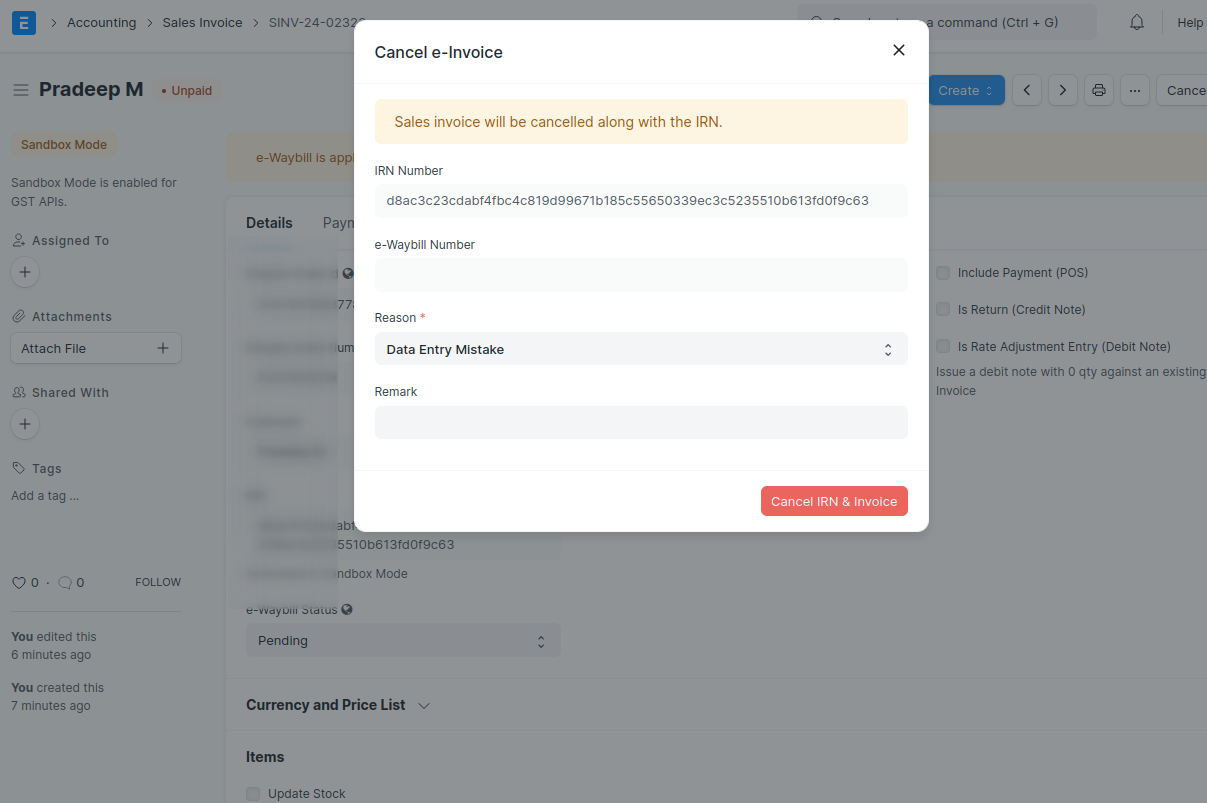Go to previous document arrow
Viewport: 1207px width, 803px height.
pyautogui.click(x=1027, y=90)
